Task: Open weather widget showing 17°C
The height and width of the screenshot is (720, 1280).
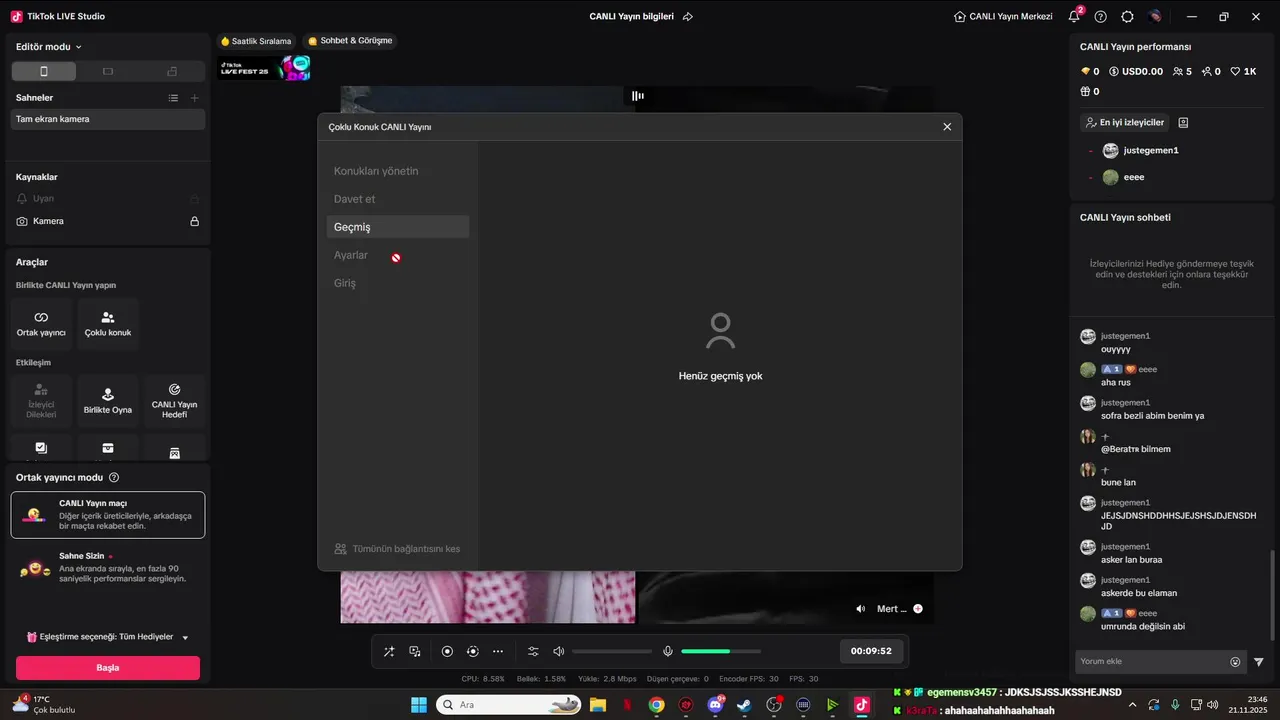Action: [44, 704]
